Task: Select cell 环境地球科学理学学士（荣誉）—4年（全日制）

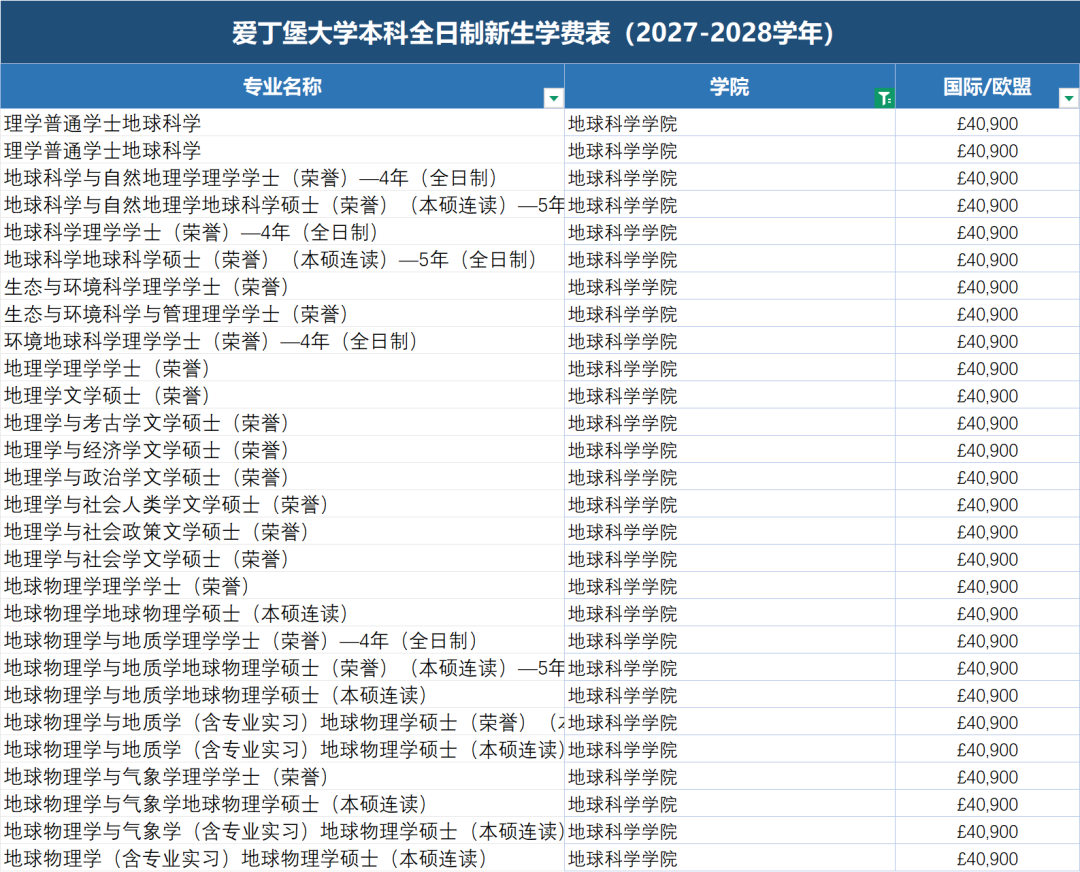Action: click(x=282, y=341)
